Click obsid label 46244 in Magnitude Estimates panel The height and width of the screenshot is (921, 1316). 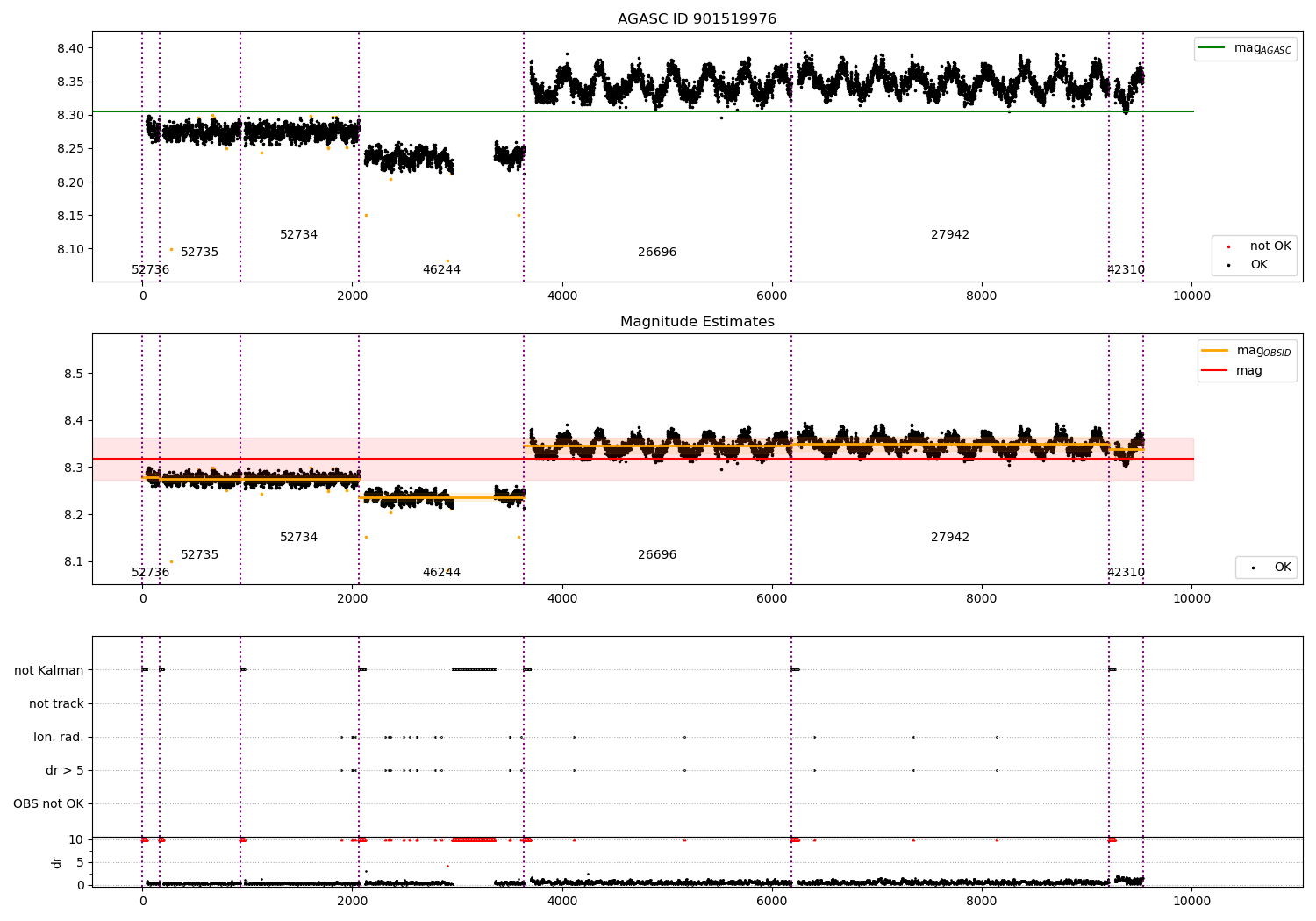coord(441,573)
